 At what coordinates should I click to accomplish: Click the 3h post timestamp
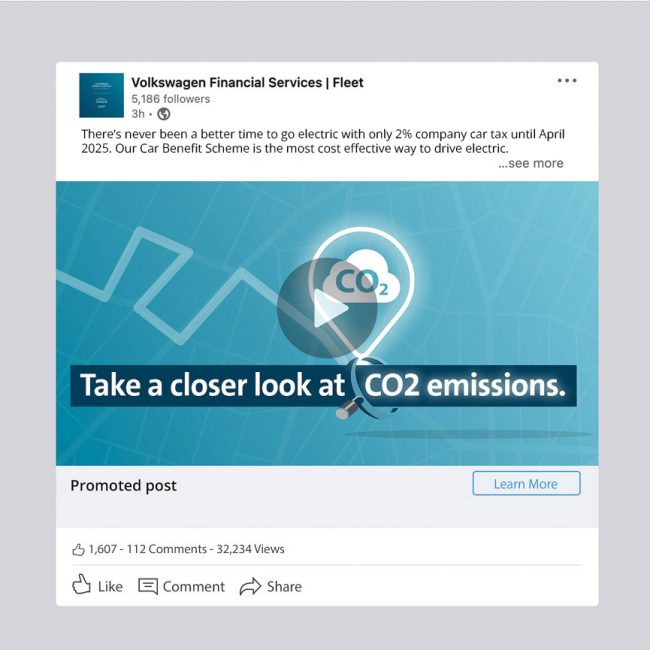coord(138,114)
